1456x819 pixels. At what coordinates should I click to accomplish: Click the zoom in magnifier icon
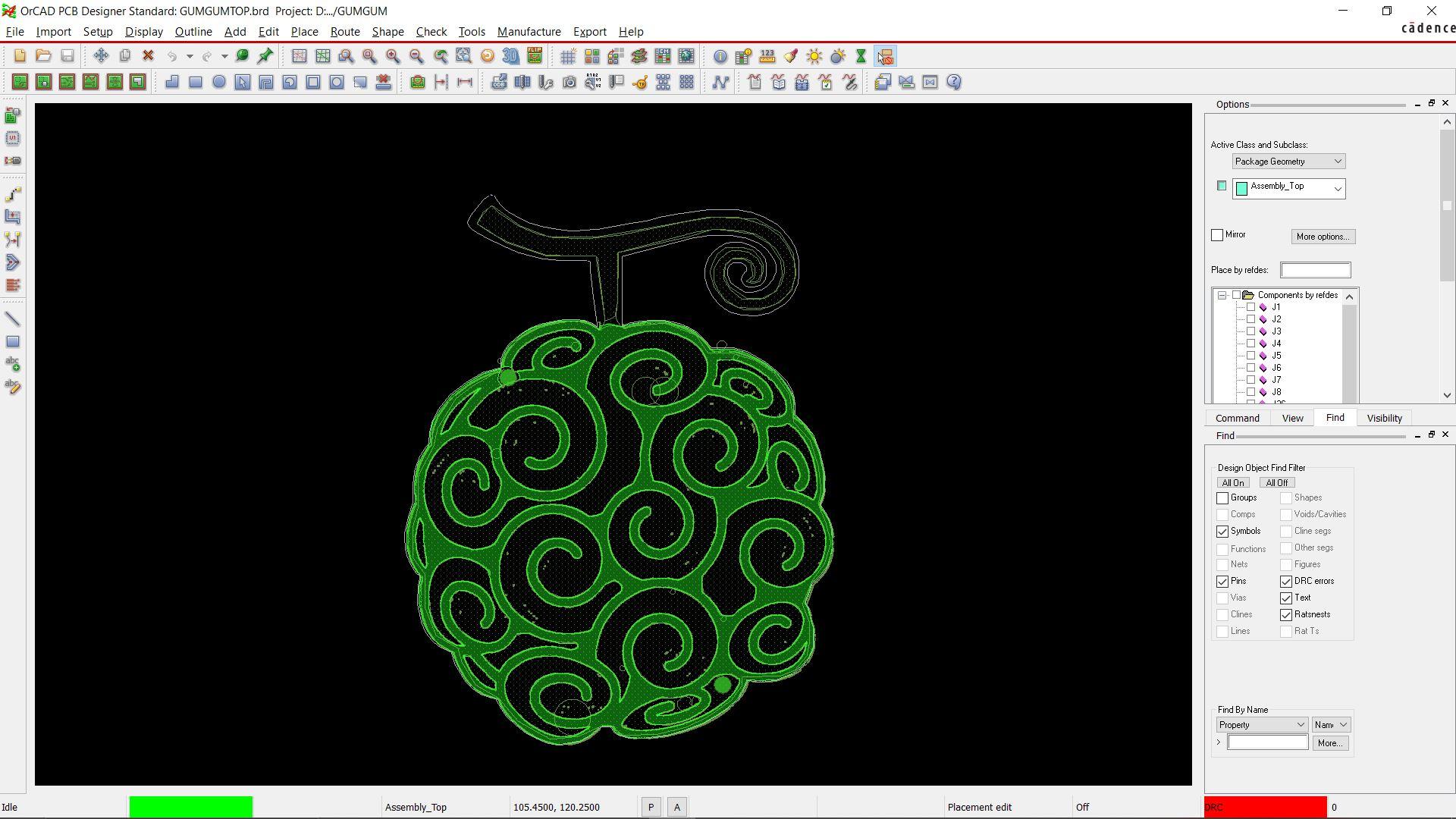(393, 56)
